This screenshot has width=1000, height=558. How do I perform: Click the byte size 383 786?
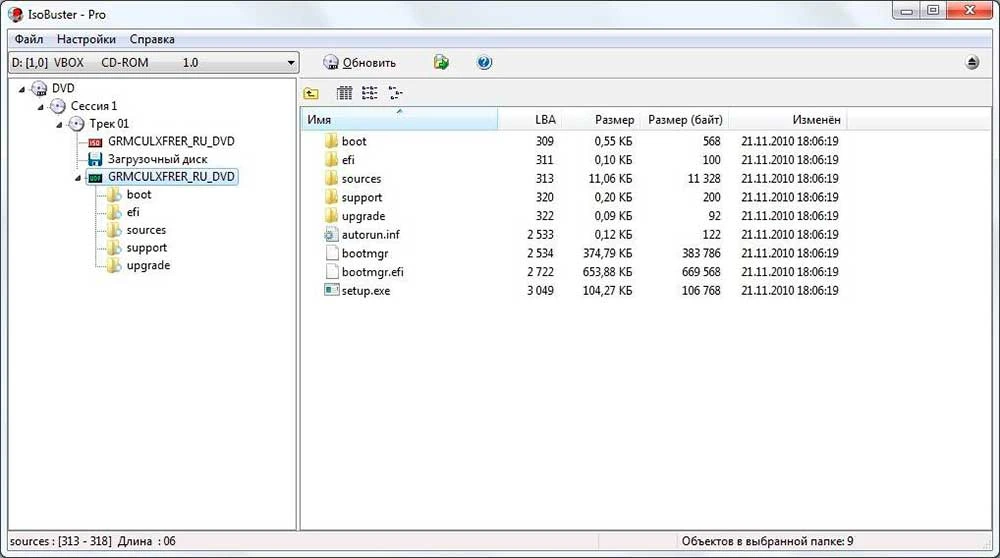click(x=701, y=253)
